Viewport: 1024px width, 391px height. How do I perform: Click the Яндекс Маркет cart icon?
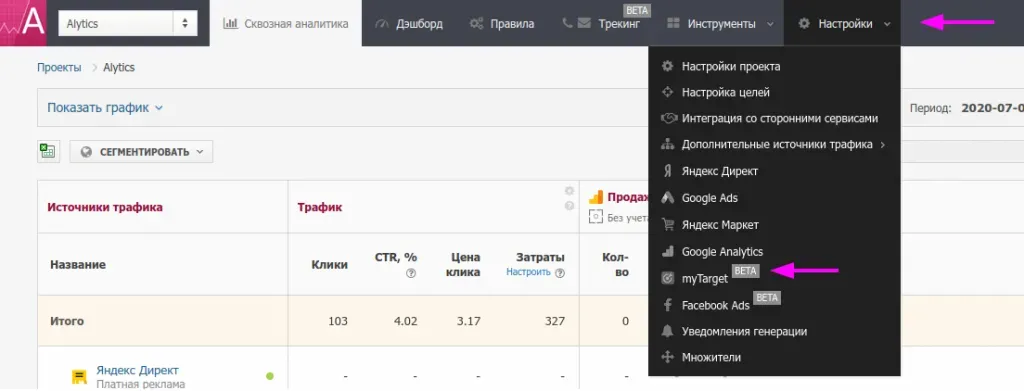pyautogui.click(x=667, y=225)
